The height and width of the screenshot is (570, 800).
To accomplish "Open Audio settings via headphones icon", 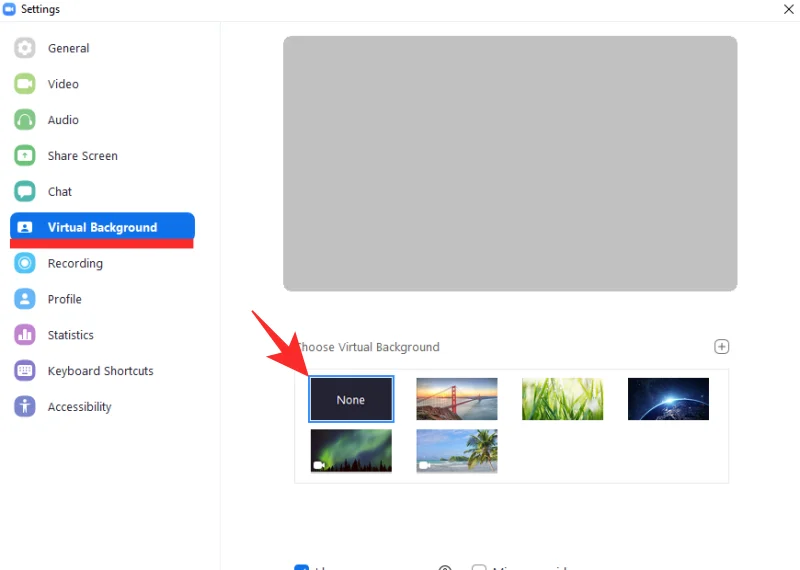I will [25, 120].
